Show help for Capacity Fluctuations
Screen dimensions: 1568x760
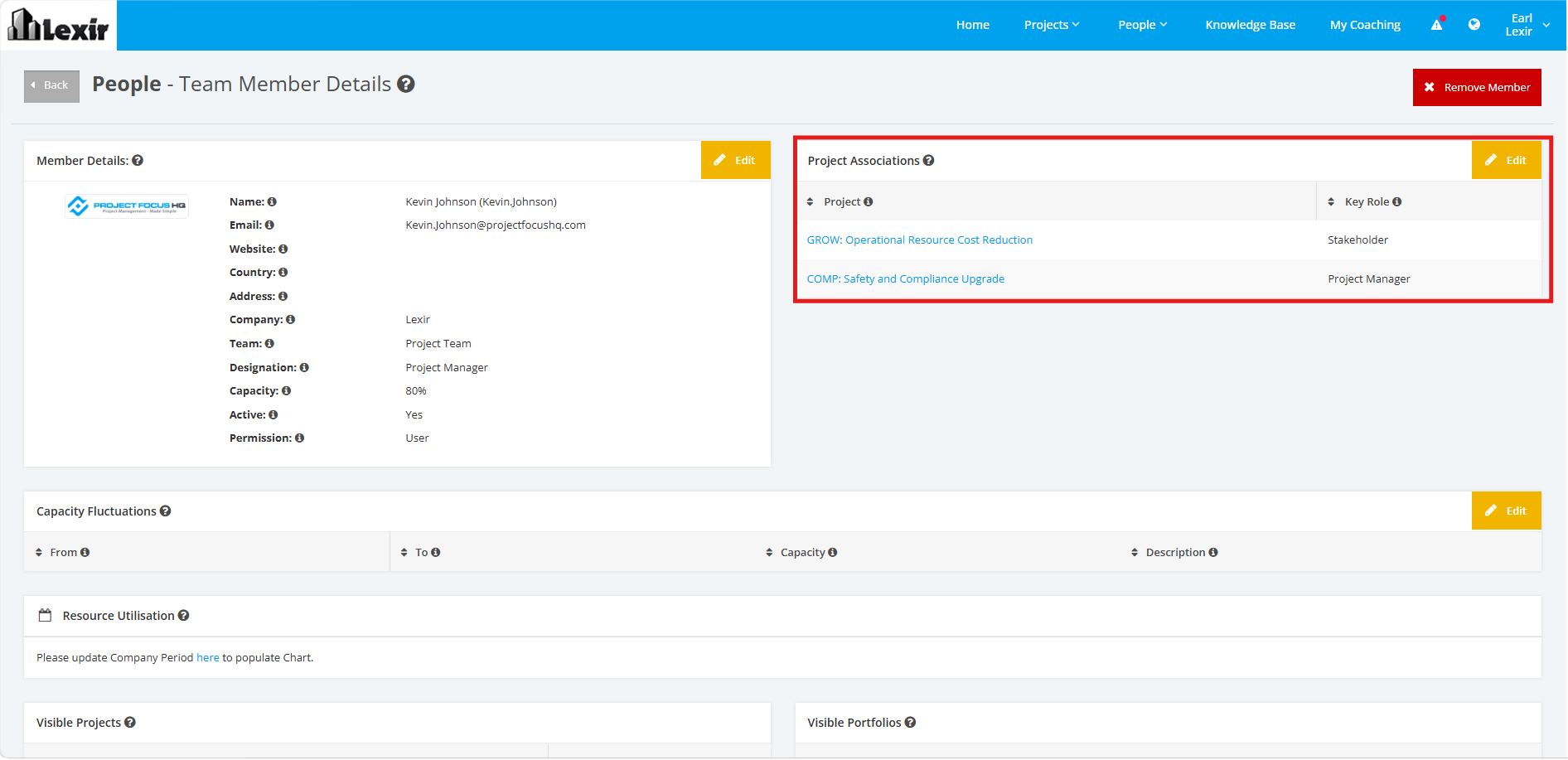pos(166,511)
